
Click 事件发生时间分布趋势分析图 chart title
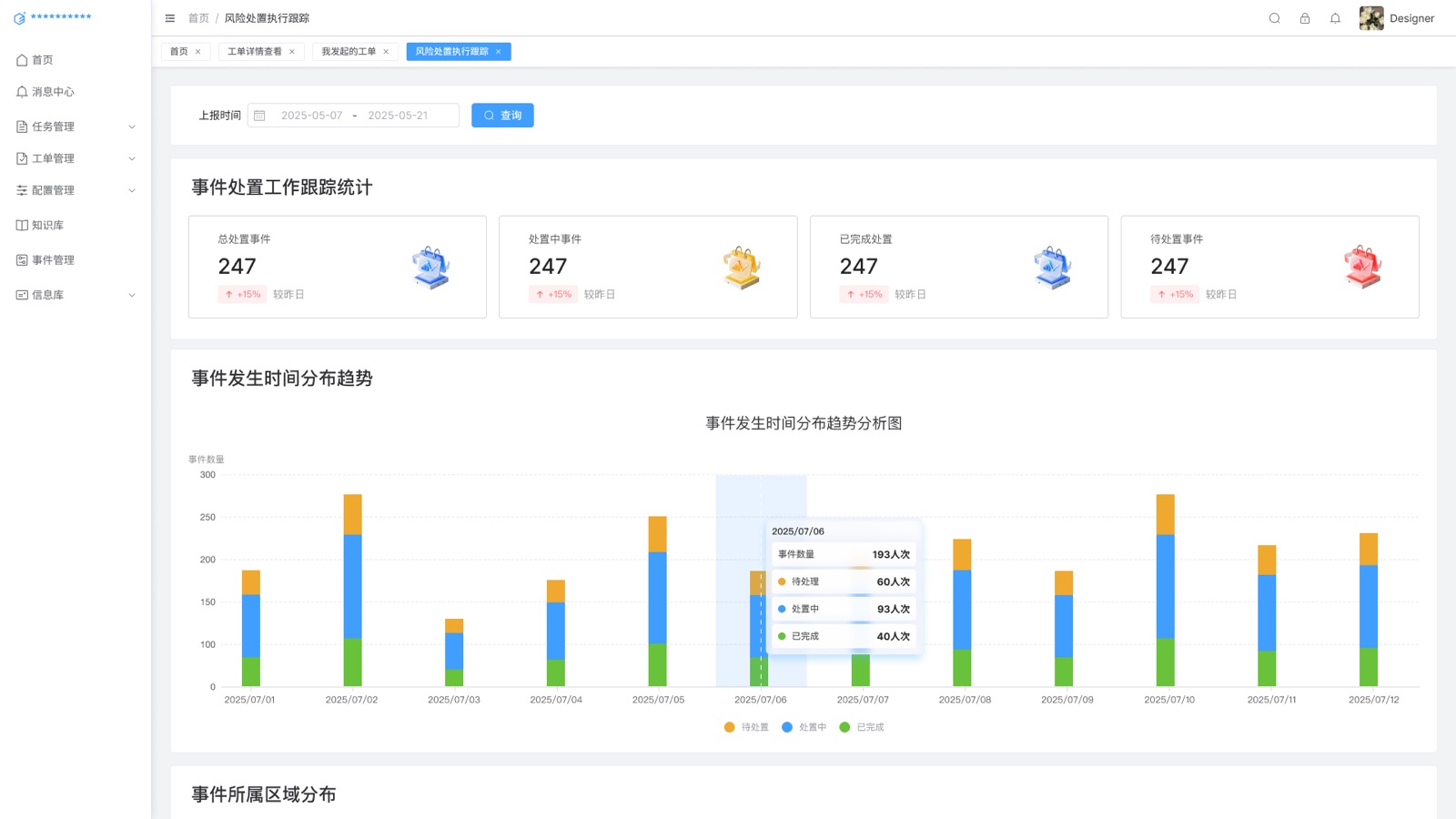point(804,423)
